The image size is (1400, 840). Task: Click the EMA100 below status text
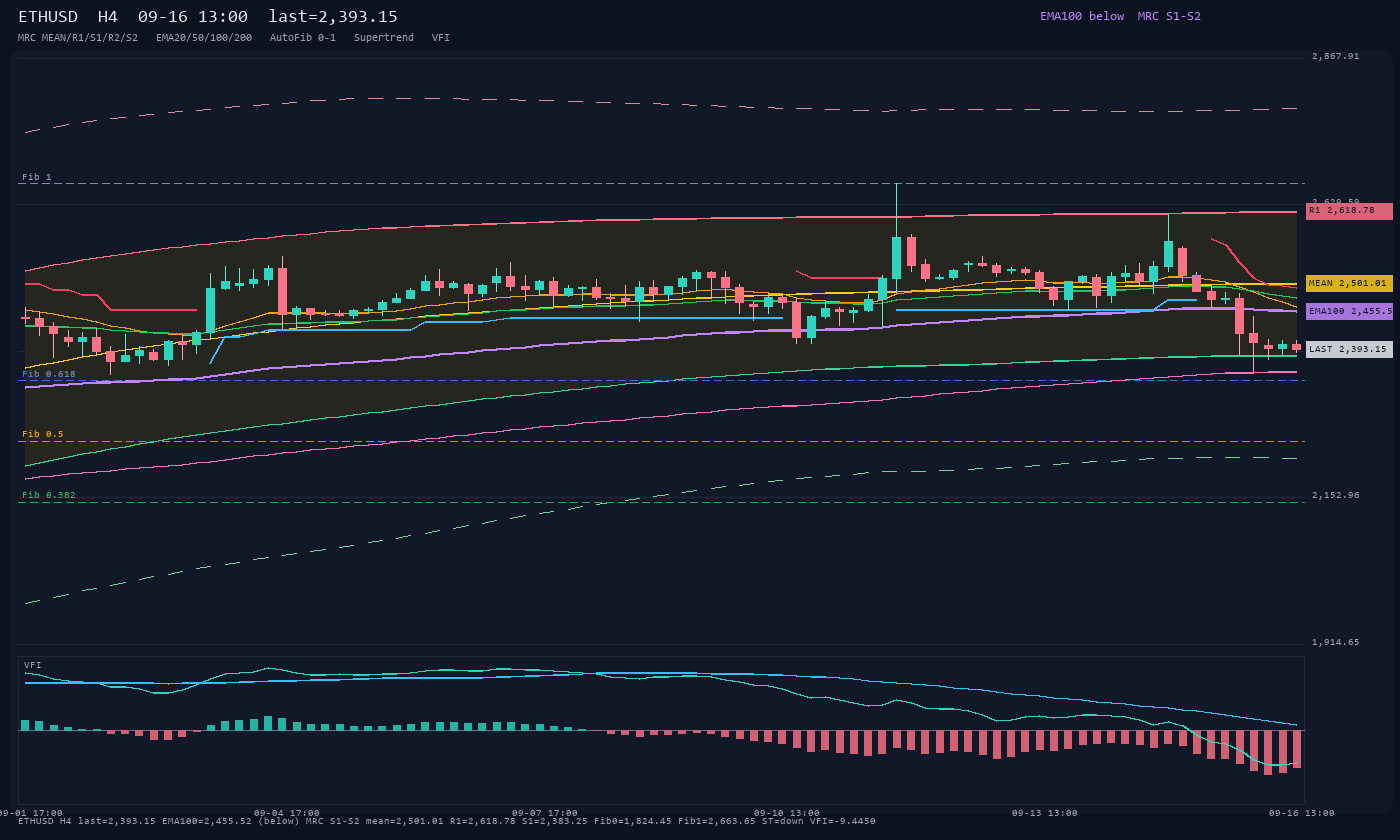click(x=1082, y=16)
